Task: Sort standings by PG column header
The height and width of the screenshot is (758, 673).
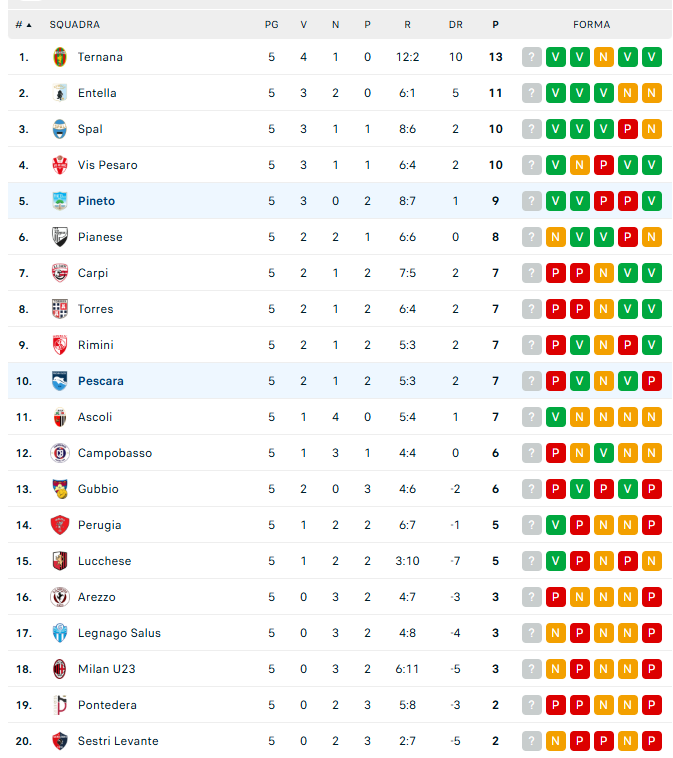Action: click(271, 25)
